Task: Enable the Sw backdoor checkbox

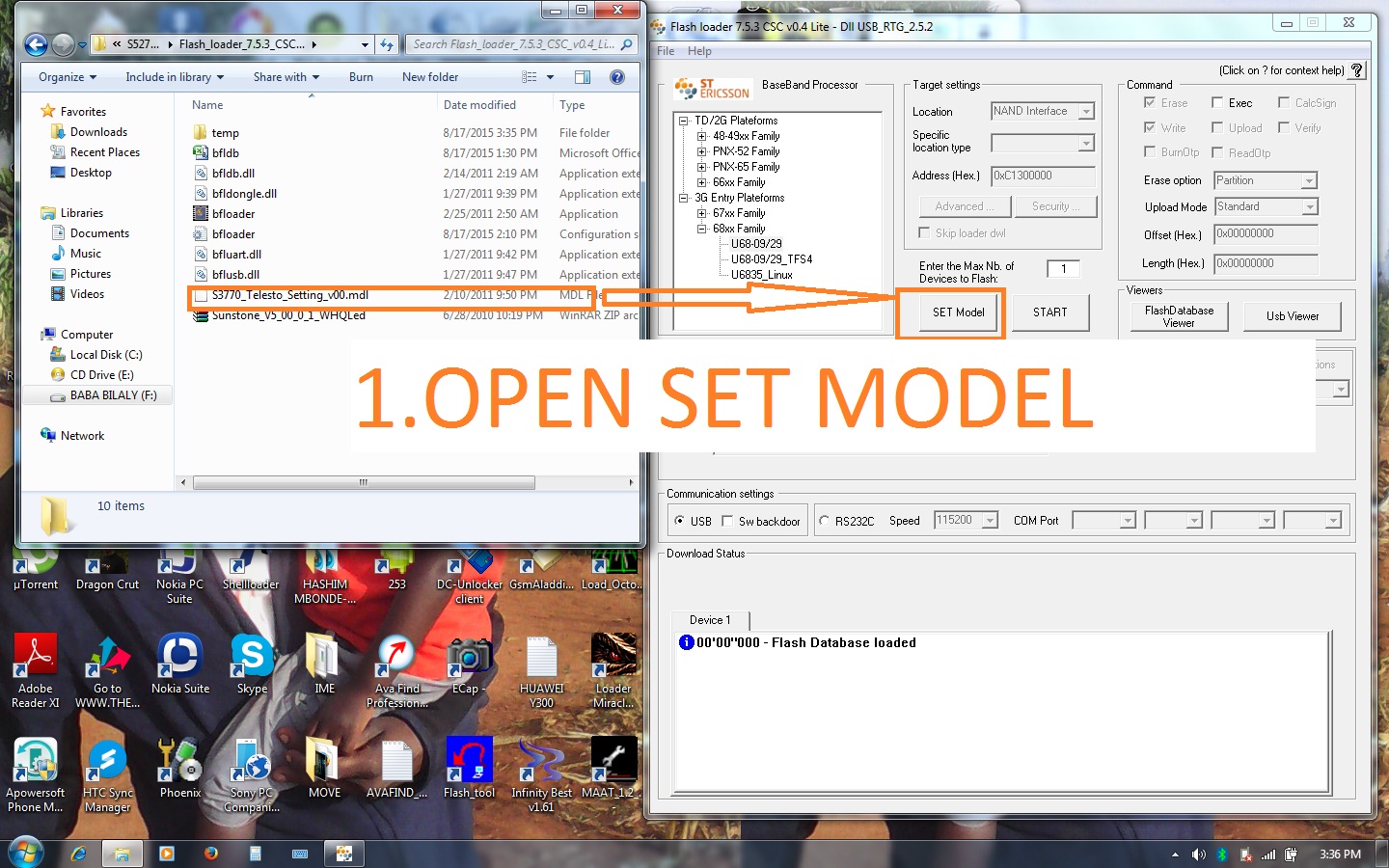Action: (727, 521)
